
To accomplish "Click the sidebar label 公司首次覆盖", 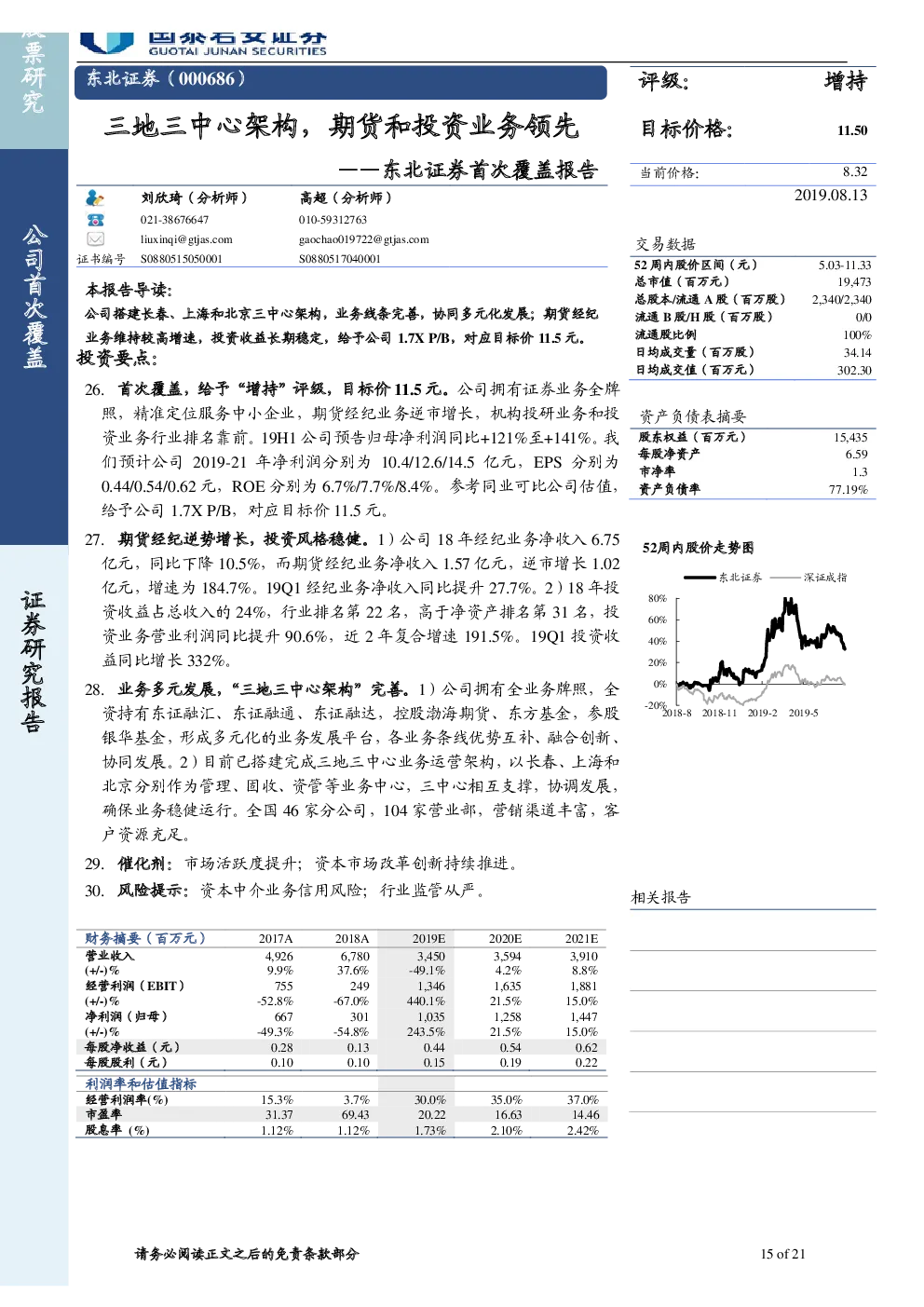I will 34,296.
